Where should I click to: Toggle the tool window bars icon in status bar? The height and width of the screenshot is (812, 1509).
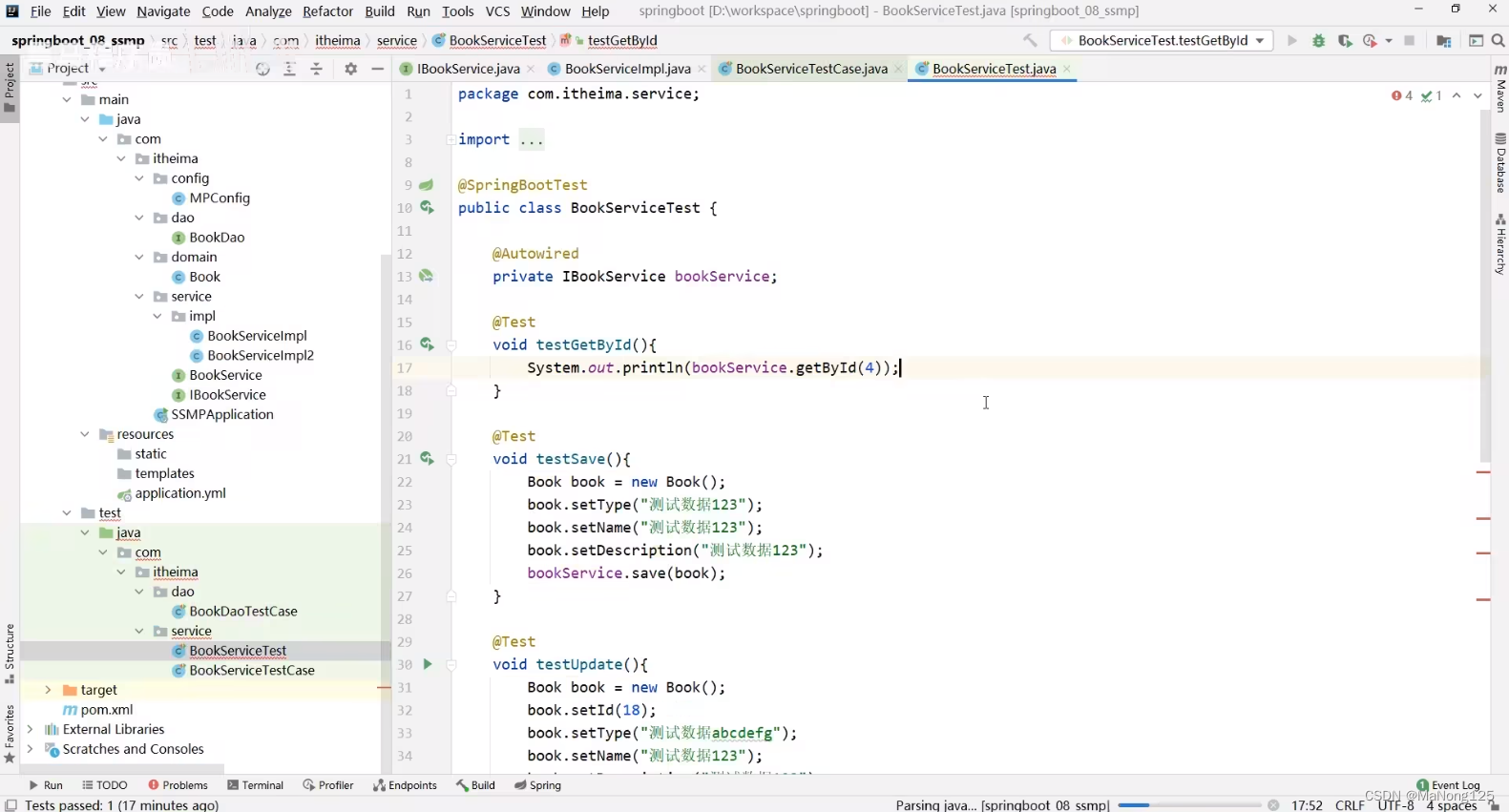click(x=10, y=804)
